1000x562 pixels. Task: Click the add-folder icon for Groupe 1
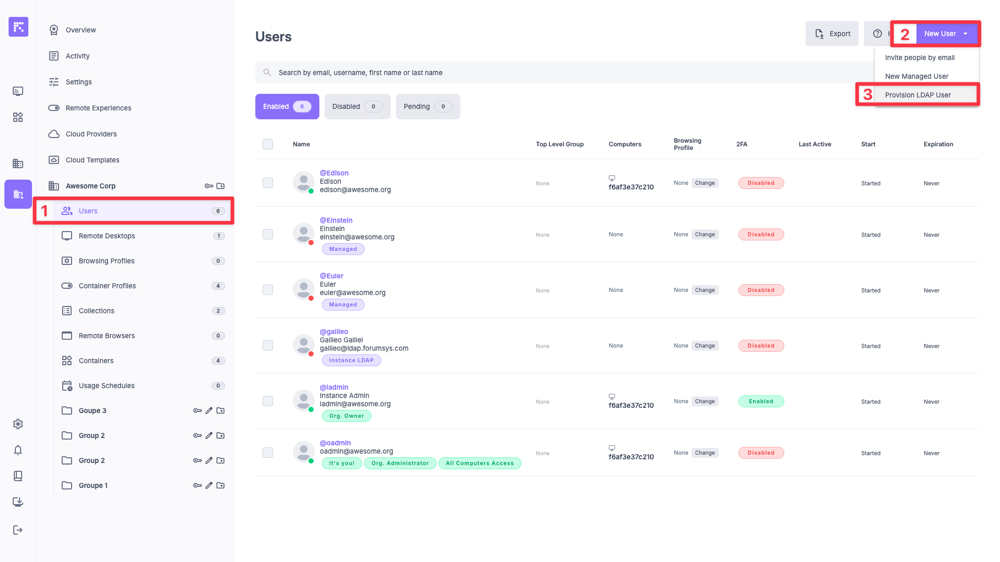click(221, 486)
